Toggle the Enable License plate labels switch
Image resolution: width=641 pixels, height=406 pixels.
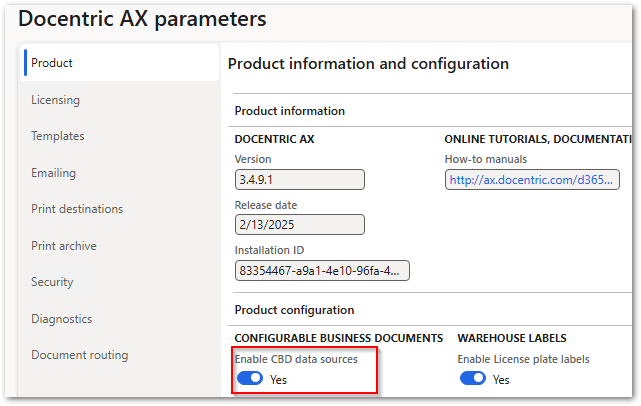click(x=472, y=379)
